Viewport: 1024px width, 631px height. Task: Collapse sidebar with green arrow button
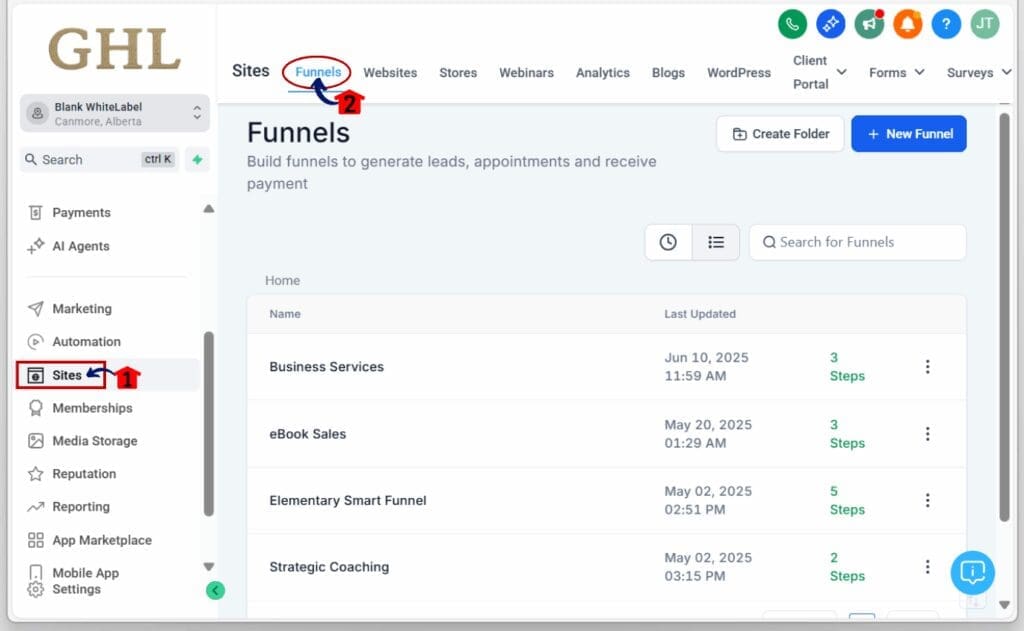pos(216,591)
